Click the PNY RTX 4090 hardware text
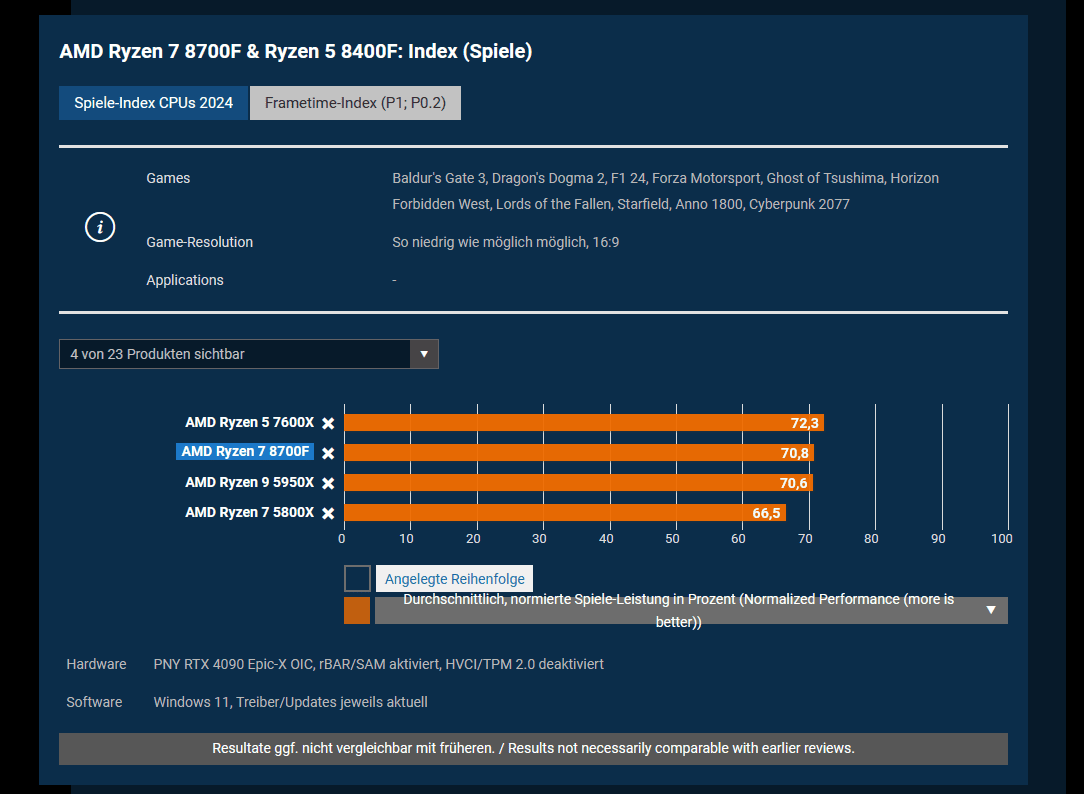The image size is (1084, 794). (378, 664)
